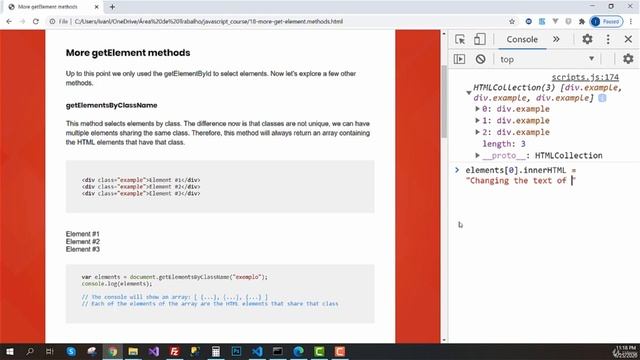Close the More getElement methods tab
The height and width of the screenshot is (360, 640).
(96, 7)
